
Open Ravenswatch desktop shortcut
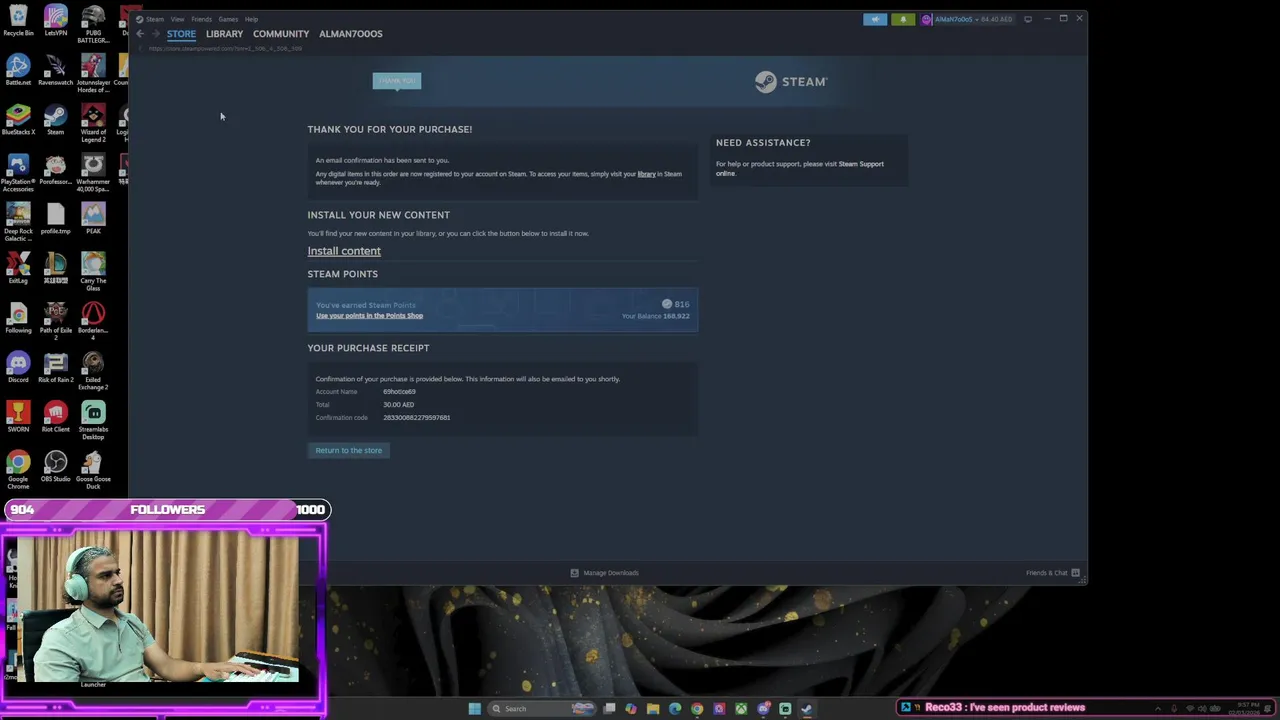click(x=56, y=70)
